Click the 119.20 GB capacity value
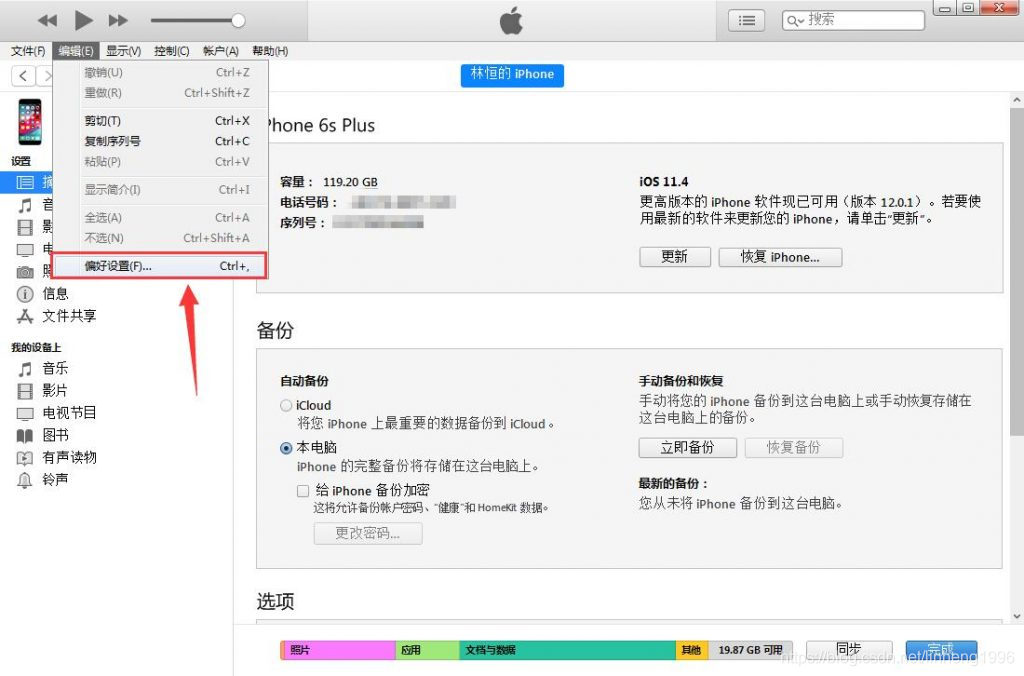This screenshot has height=676, width=1024. coord(350,182)
